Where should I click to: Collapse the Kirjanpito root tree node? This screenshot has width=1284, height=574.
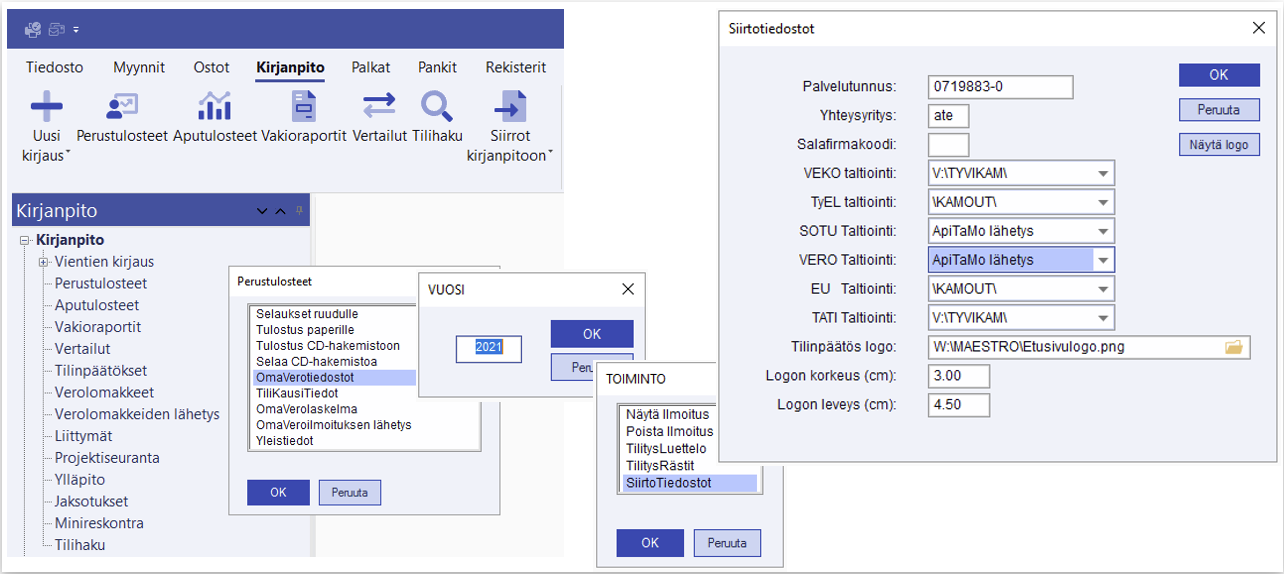coord(25,240)
